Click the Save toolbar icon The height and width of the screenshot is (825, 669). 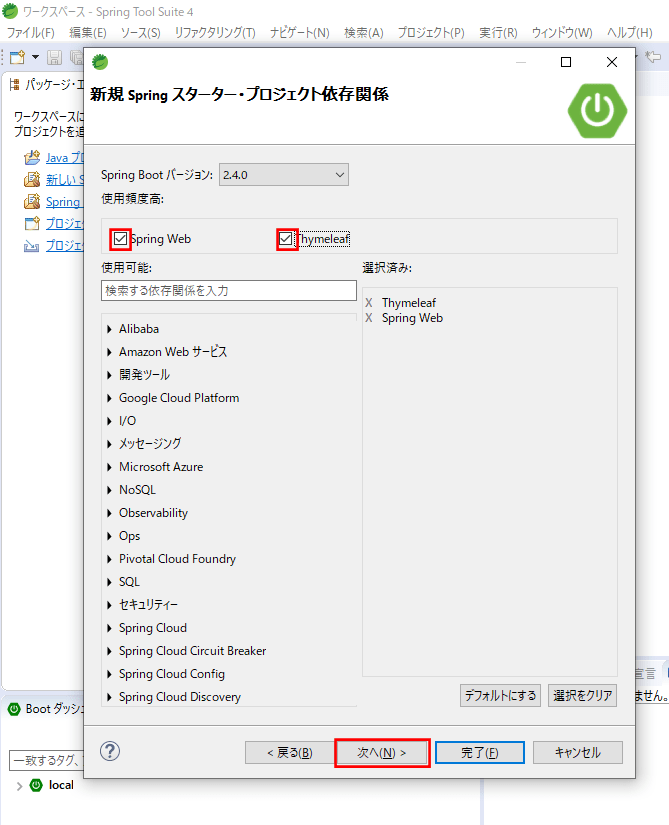55,57
